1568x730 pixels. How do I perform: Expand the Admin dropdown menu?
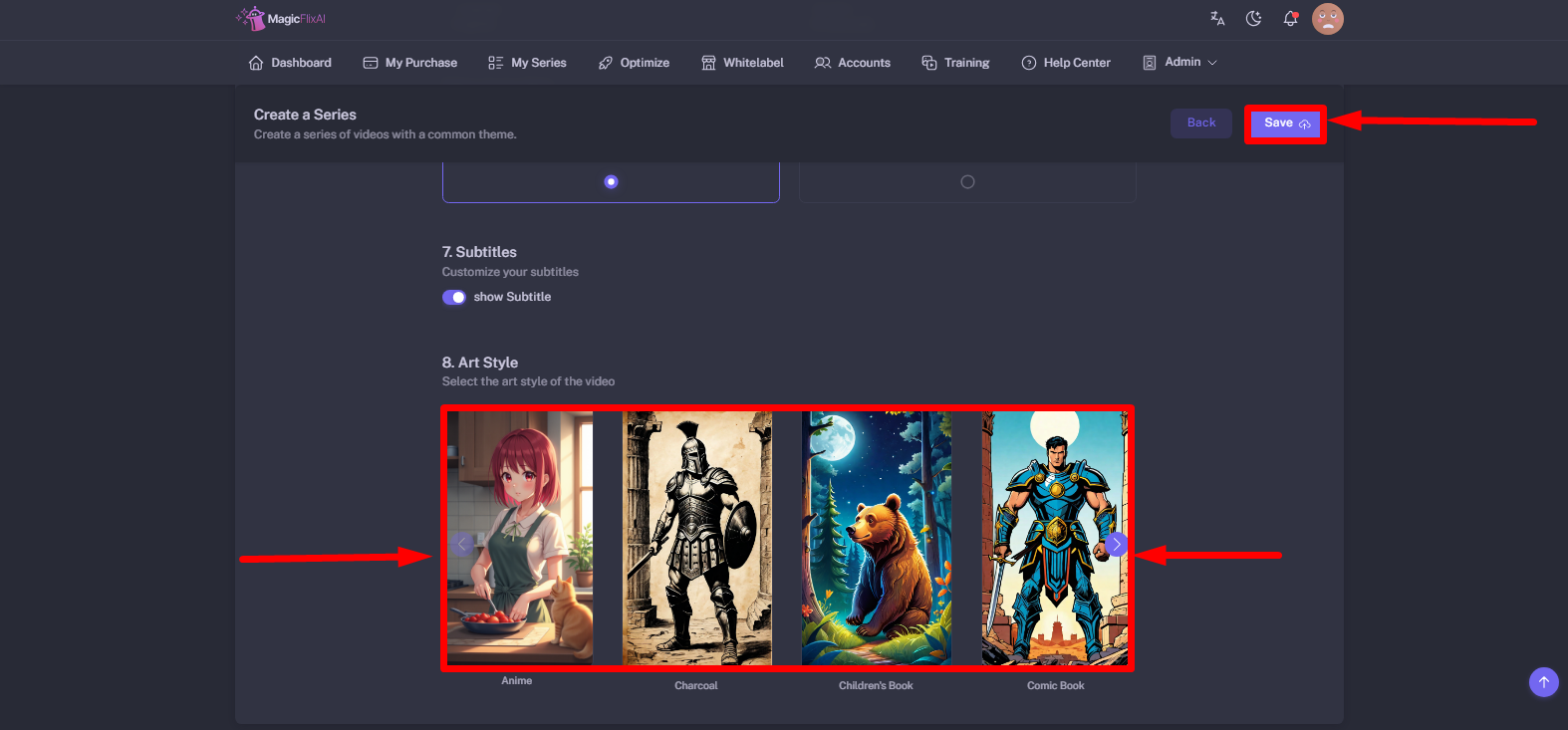click(1180, 63)
